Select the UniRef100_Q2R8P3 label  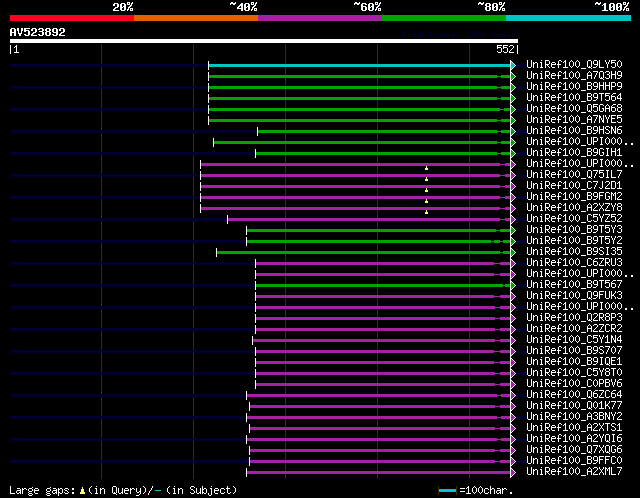pos(574,318)
